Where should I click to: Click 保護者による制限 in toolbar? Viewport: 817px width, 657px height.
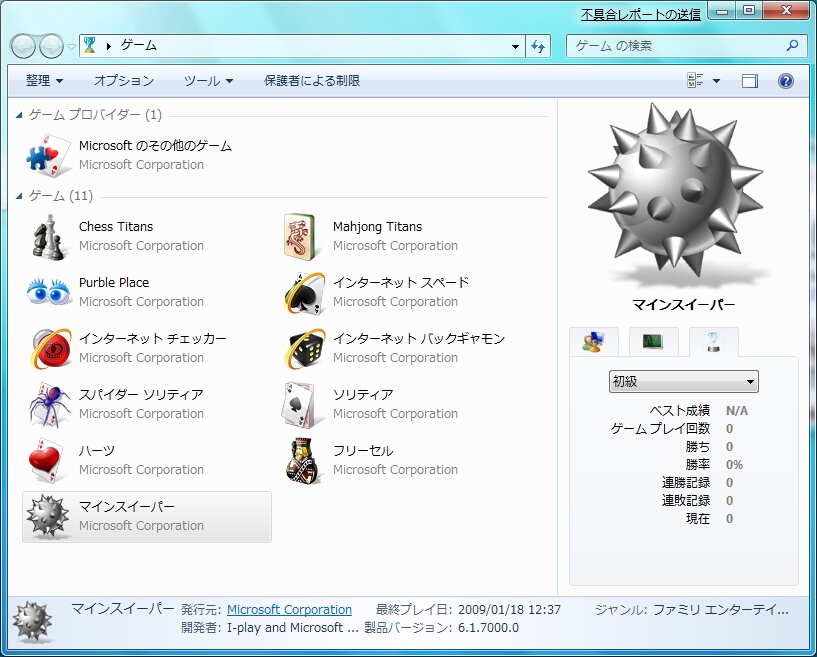click(x=312, y=81)
